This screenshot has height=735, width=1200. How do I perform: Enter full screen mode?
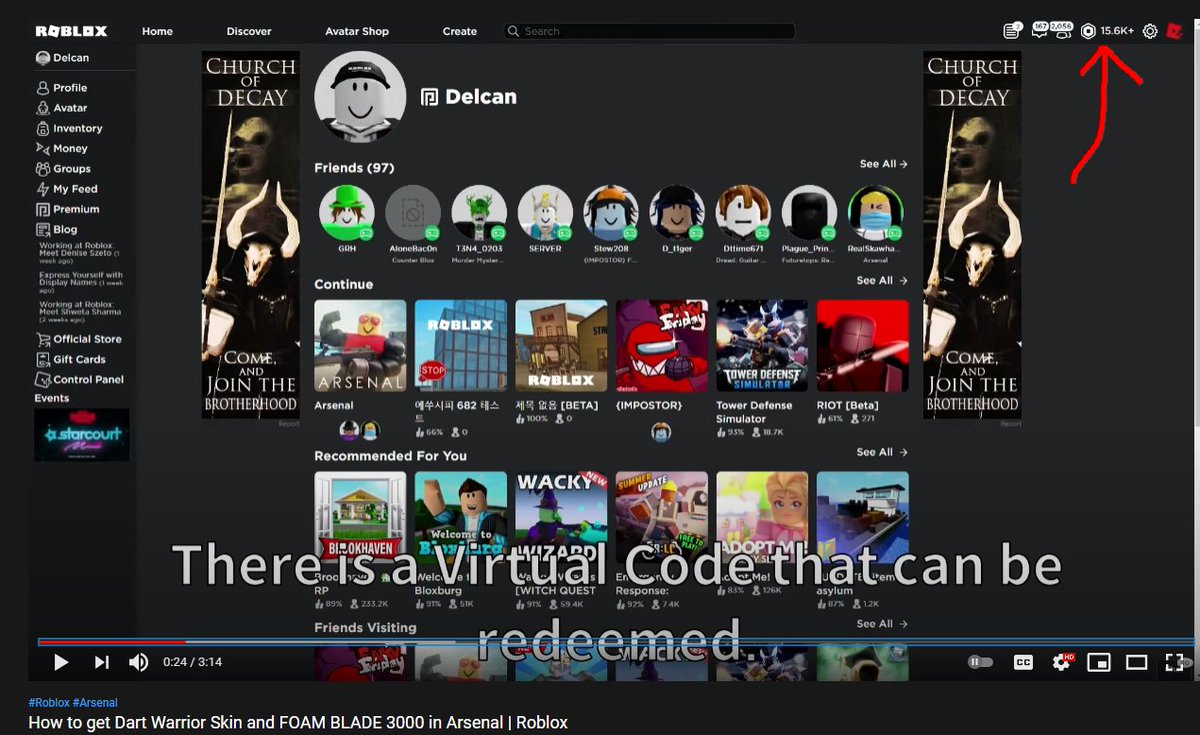[1174, 662]
